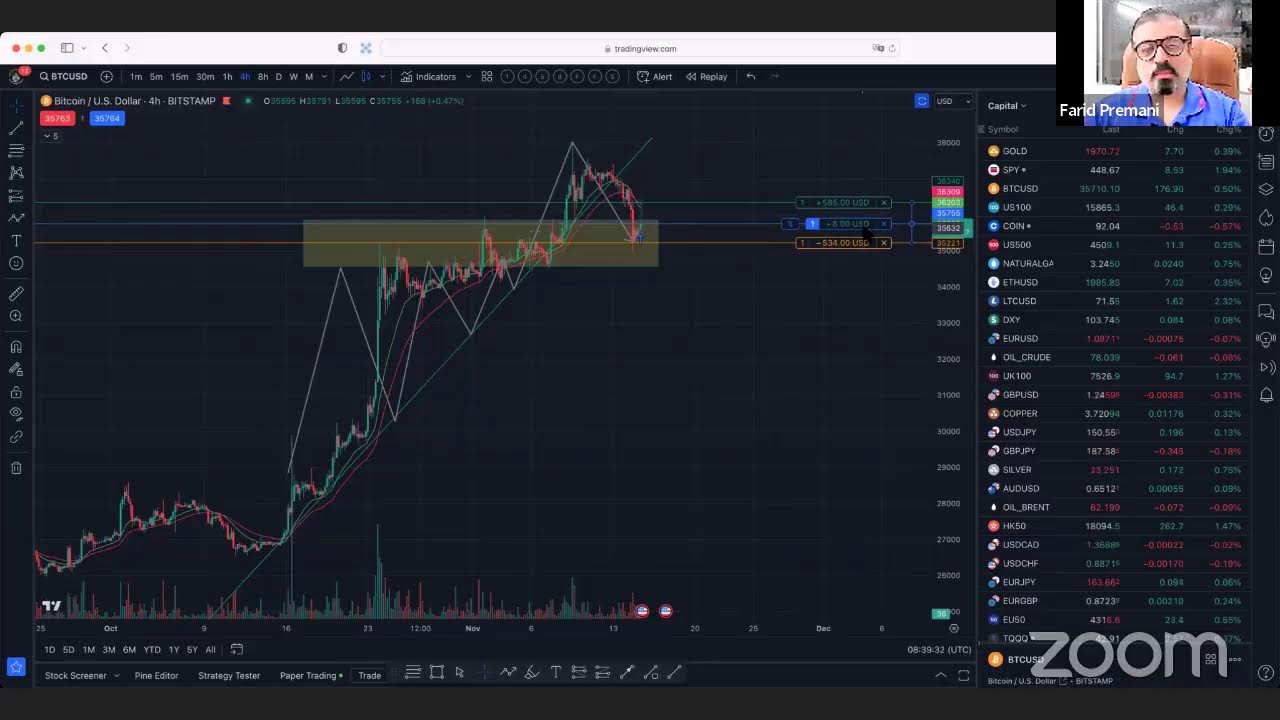Viewport: 1280px width, 720px height.
Task: Add symbol to compare plus icon
Action: tap(106, 76)
